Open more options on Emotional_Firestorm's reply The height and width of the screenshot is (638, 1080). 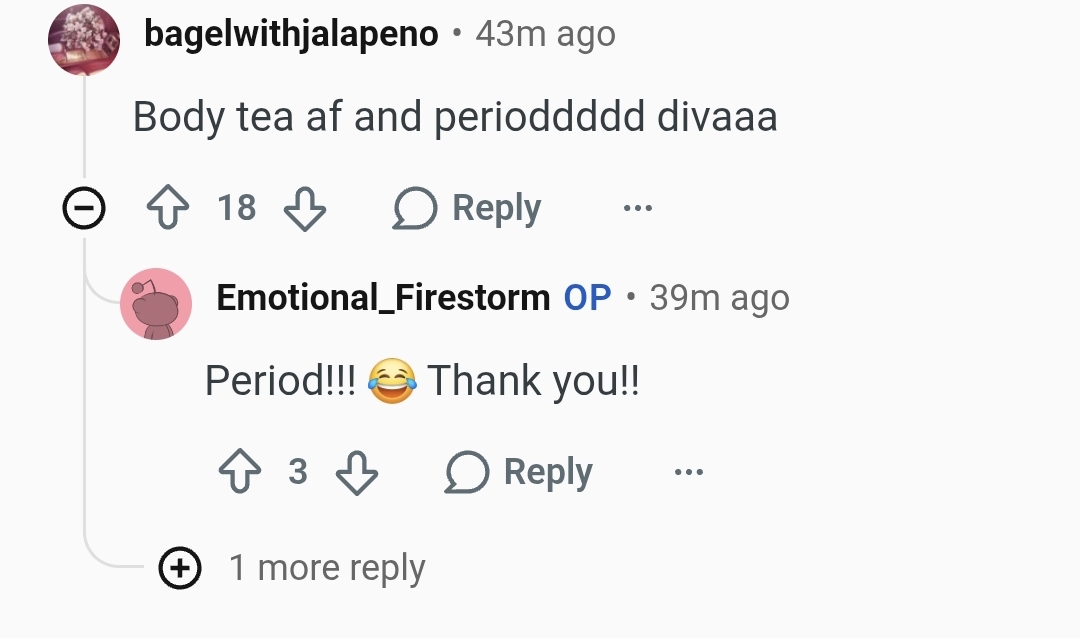[689, 472]
